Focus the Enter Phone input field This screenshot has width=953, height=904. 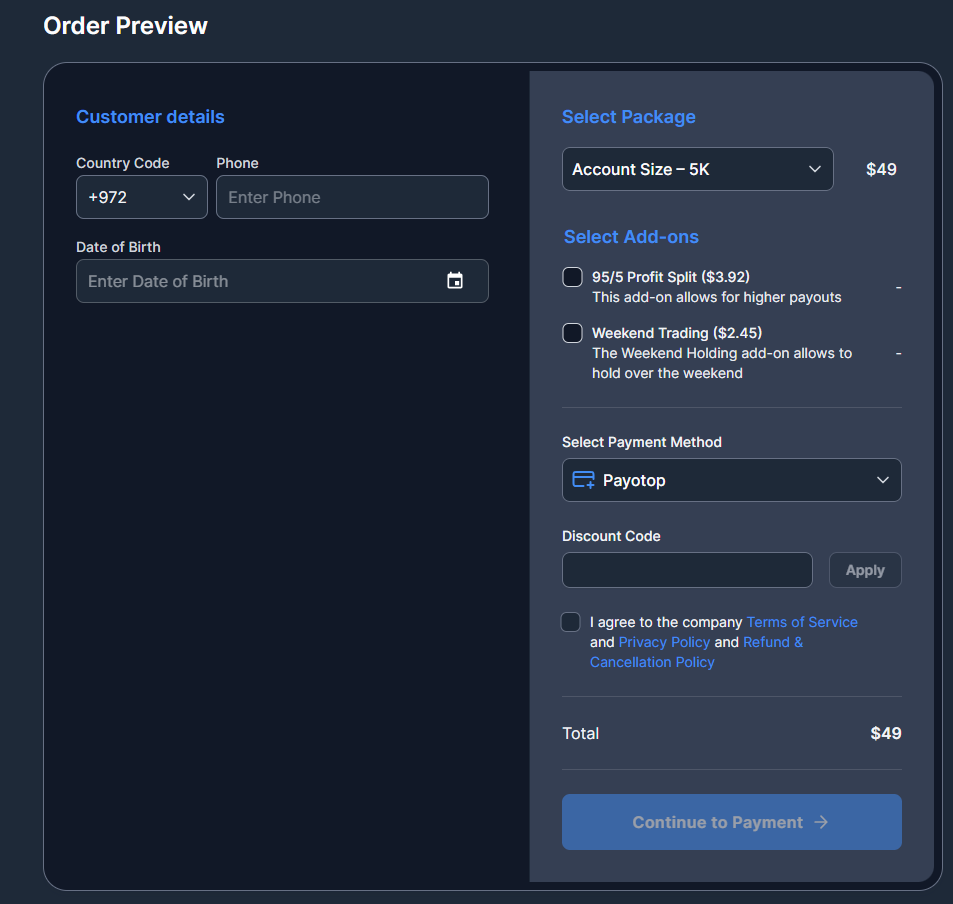click(352, 197)
